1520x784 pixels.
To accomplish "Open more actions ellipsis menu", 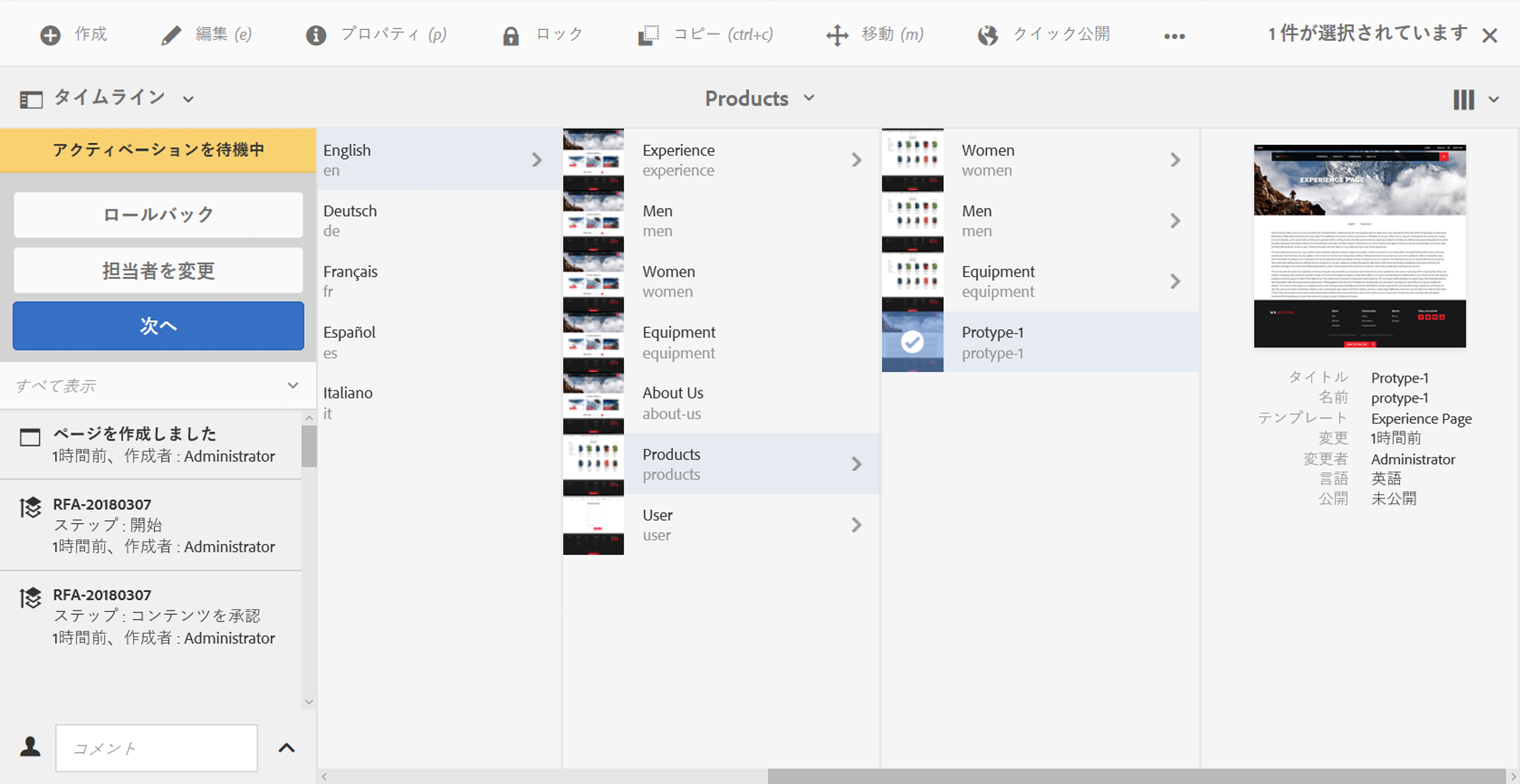I will [1174, 37].
